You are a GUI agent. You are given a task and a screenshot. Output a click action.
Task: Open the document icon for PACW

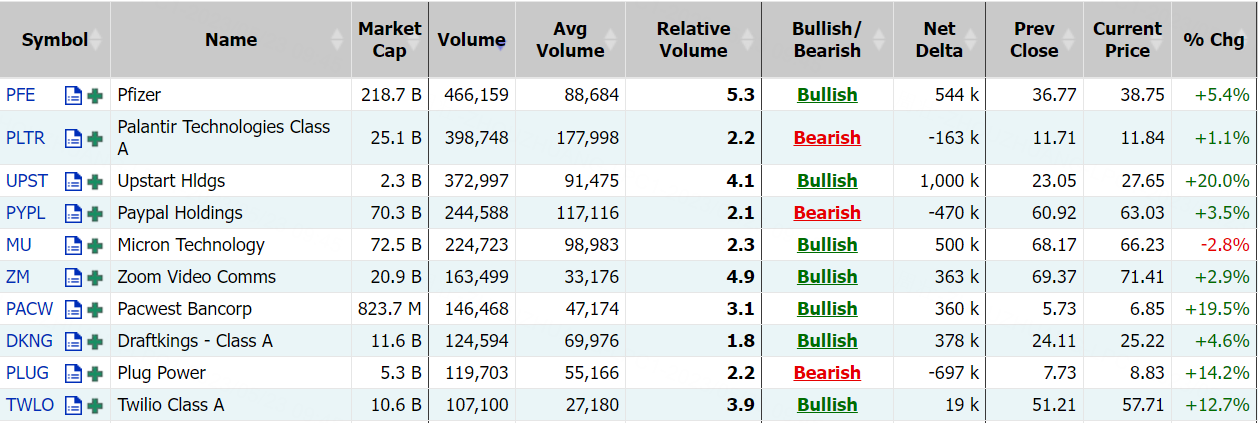click(x=73, y=310)
